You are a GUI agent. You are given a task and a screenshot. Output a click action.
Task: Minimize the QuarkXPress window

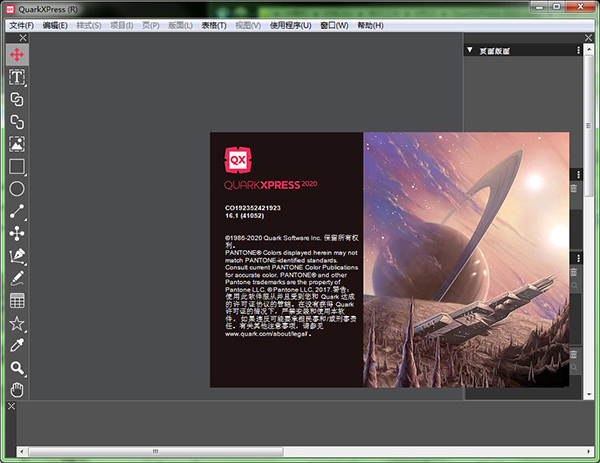coord(539,7)
